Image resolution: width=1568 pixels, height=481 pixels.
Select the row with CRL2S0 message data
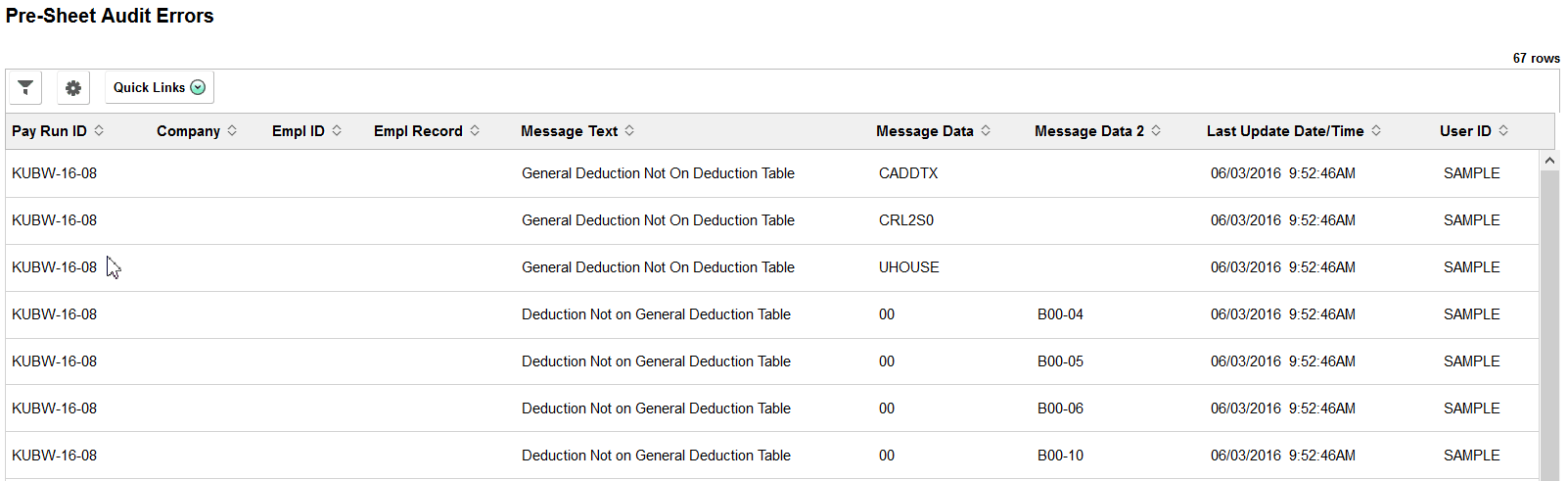pos(906,220)
